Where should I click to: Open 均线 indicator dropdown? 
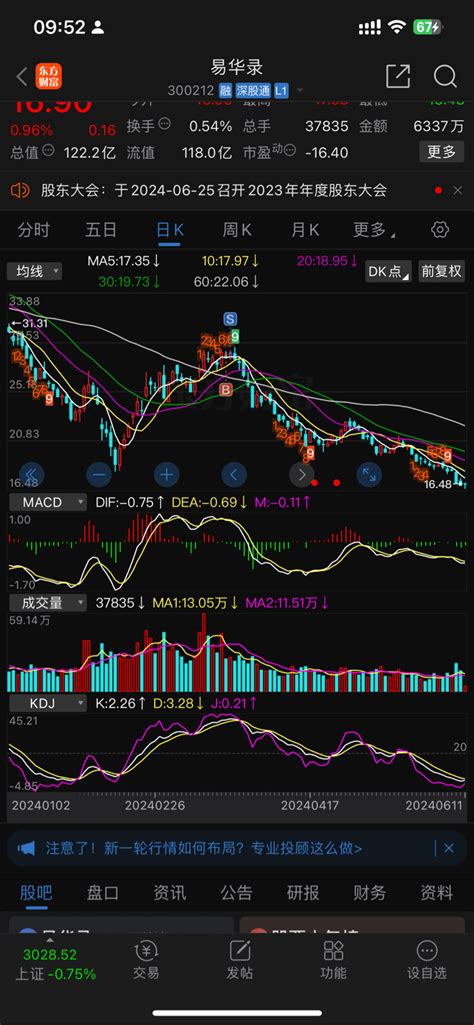[35, 271]
